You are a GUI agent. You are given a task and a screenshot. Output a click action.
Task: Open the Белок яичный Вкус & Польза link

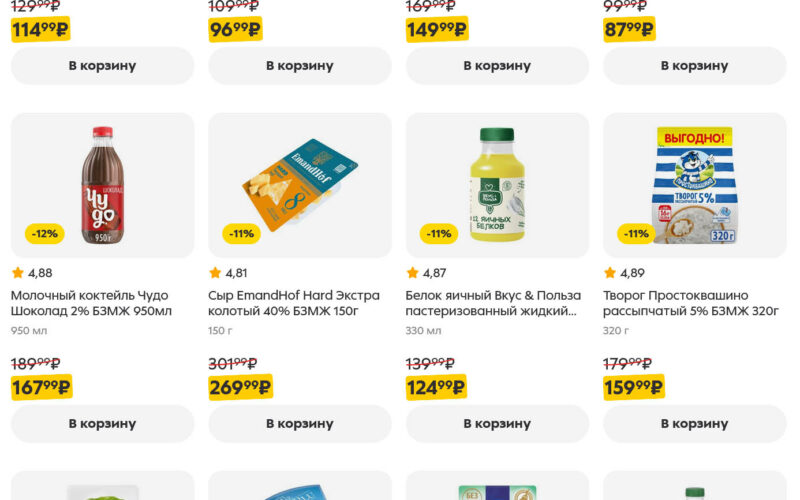tap(493, 303)
